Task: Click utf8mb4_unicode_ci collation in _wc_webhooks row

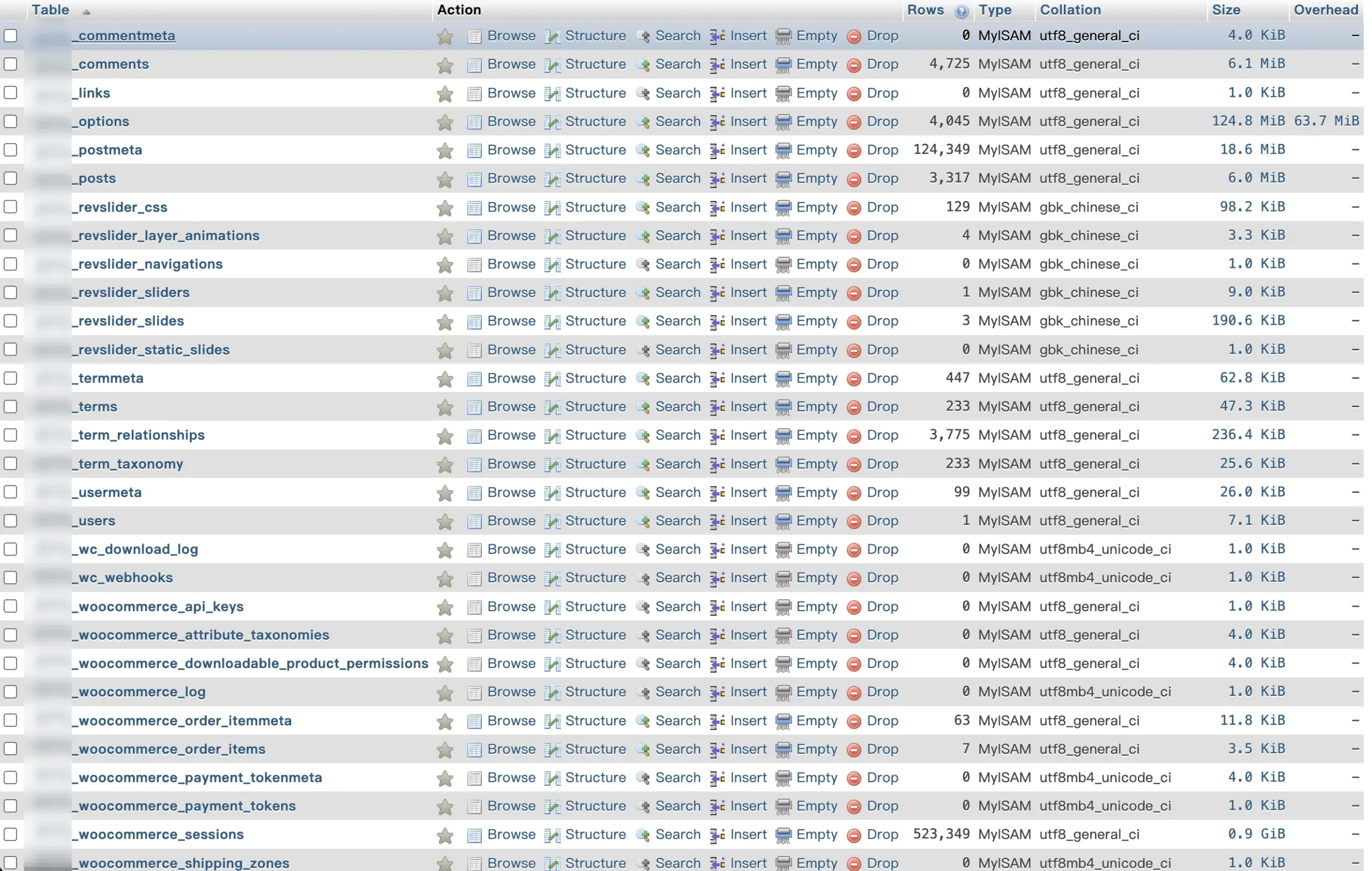Action: (x=1105, y=577)
